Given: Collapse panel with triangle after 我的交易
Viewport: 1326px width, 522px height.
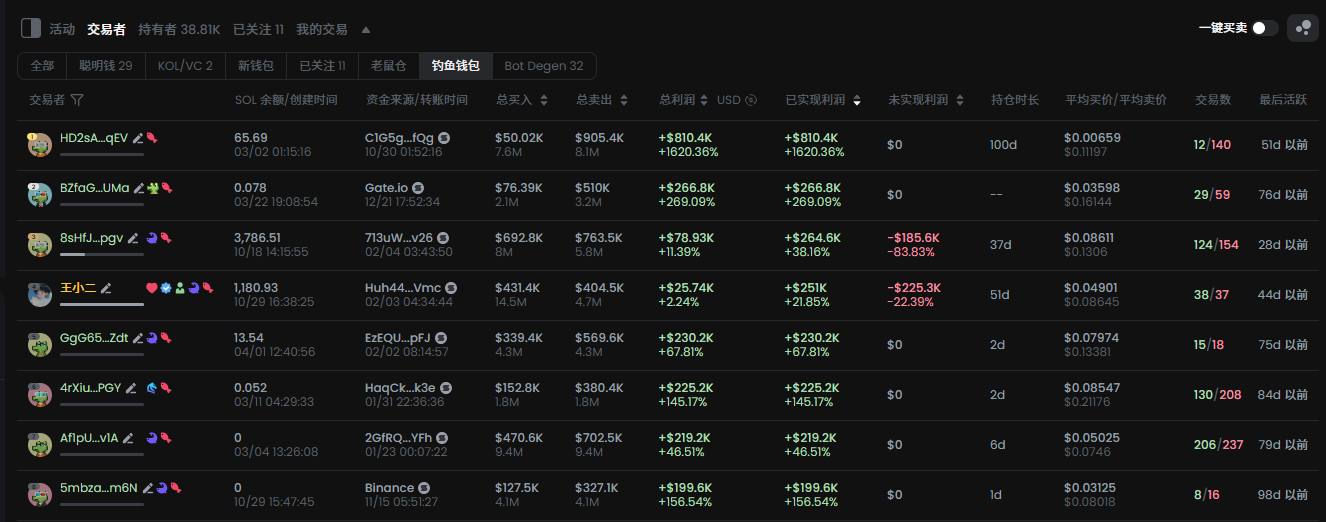Looking at the screenshot, I should [x=365, y=30].
